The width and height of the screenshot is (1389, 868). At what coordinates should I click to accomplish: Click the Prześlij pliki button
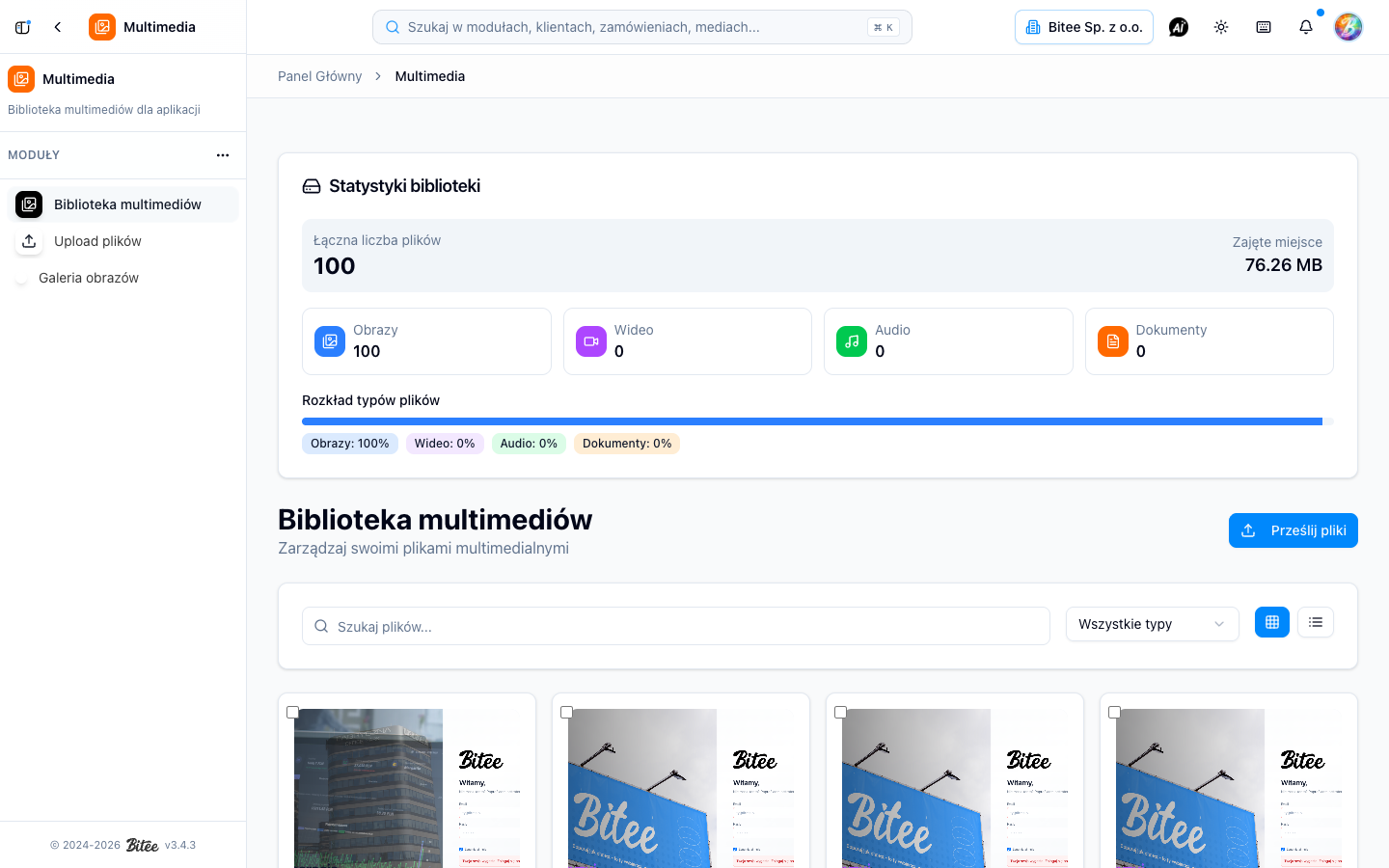click(x=1294, y=530)
